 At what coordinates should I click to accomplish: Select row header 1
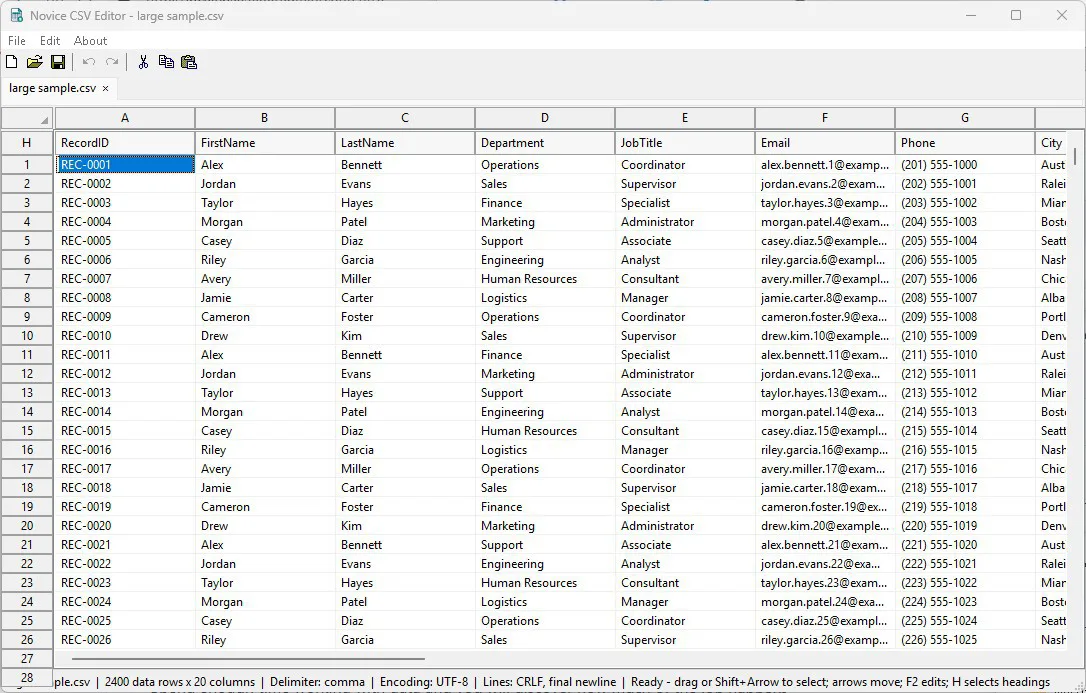(27, 165)
